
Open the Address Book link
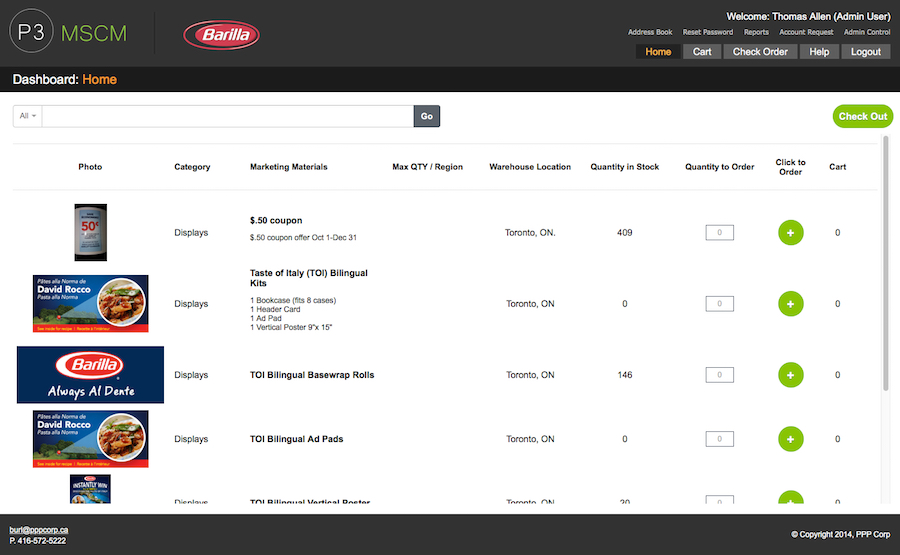coord(650,32)
